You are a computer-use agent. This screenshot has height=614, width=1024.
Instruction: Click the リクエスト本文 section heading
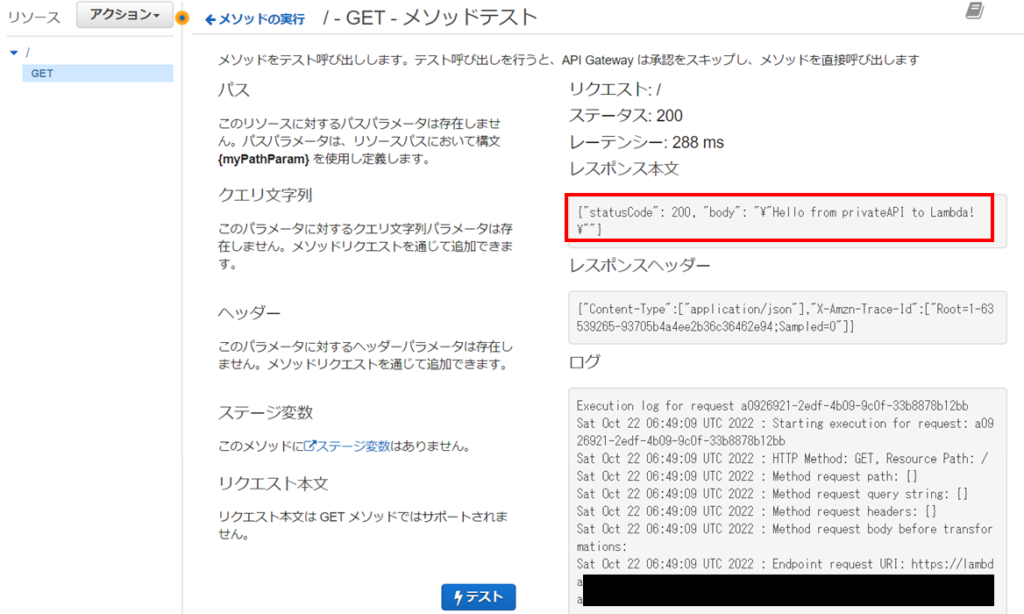coord(273,483)
